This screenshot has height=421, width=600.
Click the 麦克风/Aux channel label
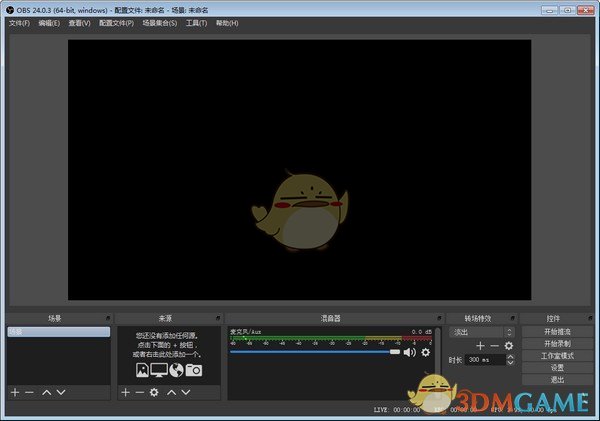pyautogui.click(x=245, y=332)
